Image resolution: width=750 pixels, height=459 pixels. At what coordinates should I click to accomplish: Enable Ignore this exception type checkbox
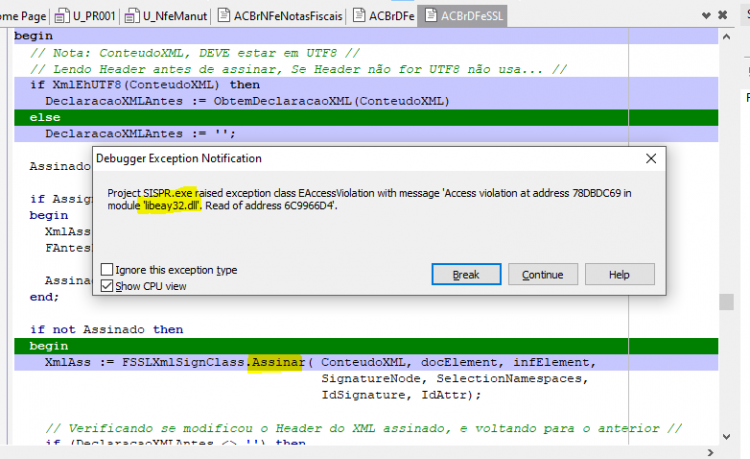pyautogui.click(x=107, y=270)
